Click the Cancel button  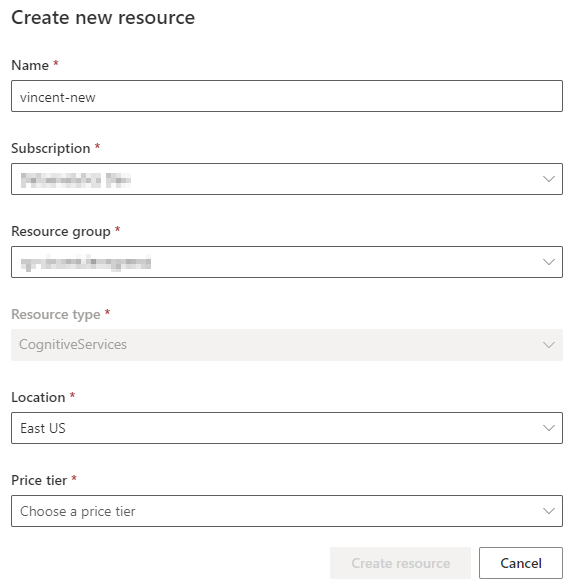click(x=521, y=563)
